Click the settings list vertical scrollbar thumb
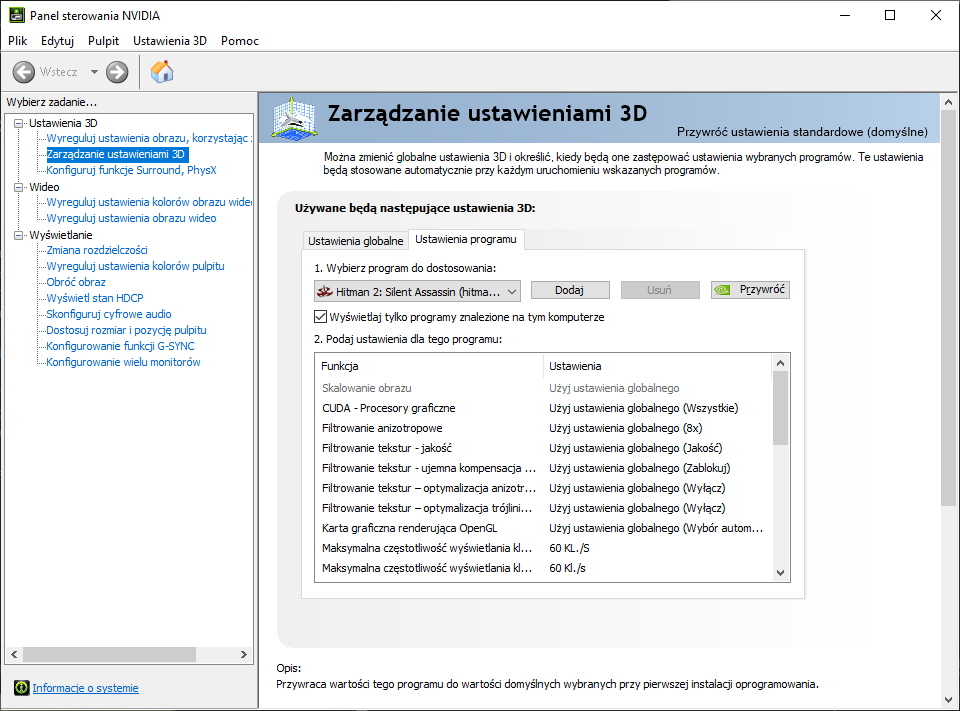The width and height of the screenshot is (960, 711). 781,408
